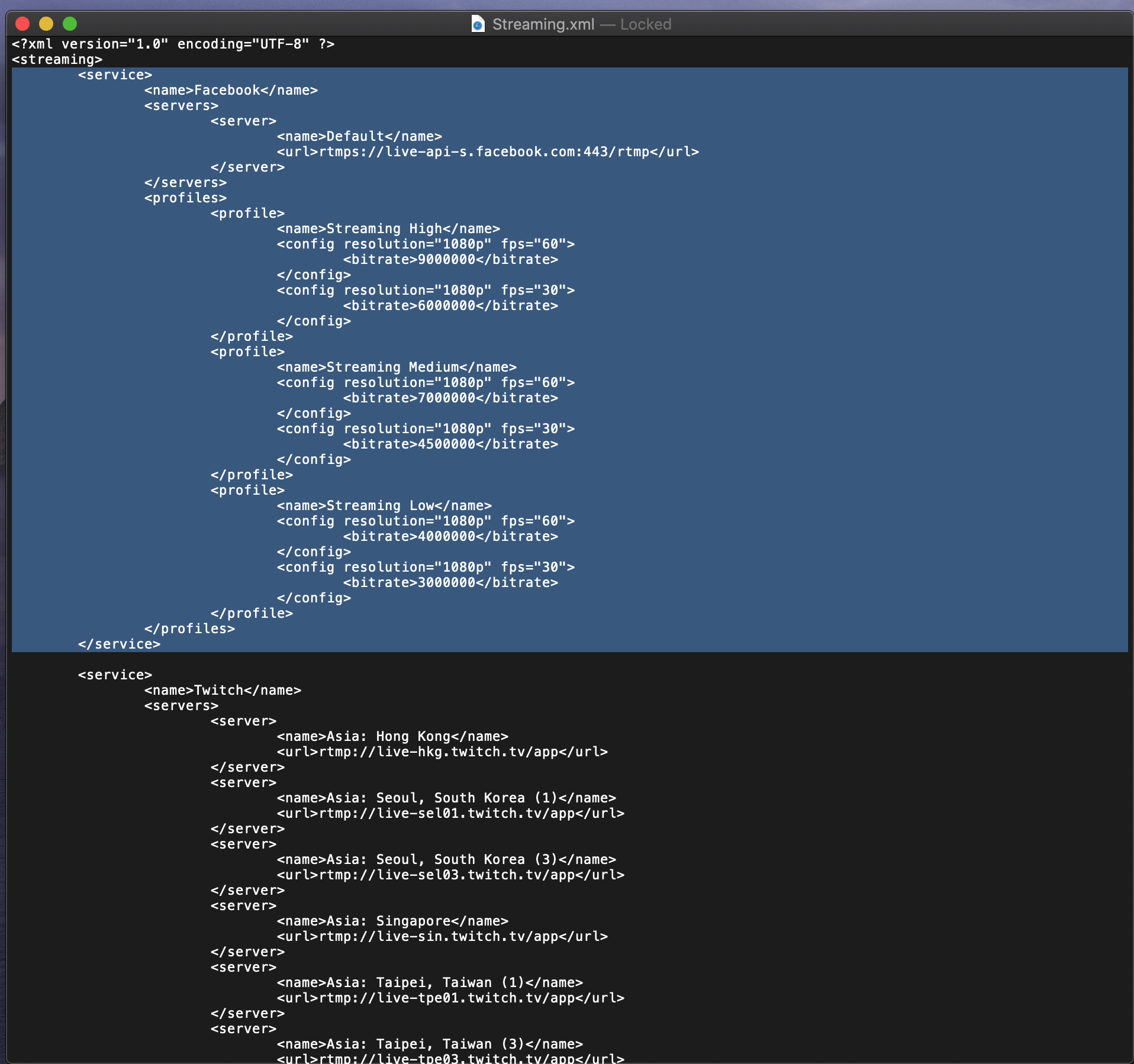Click the opening streaming root tag

pos(57,60)
